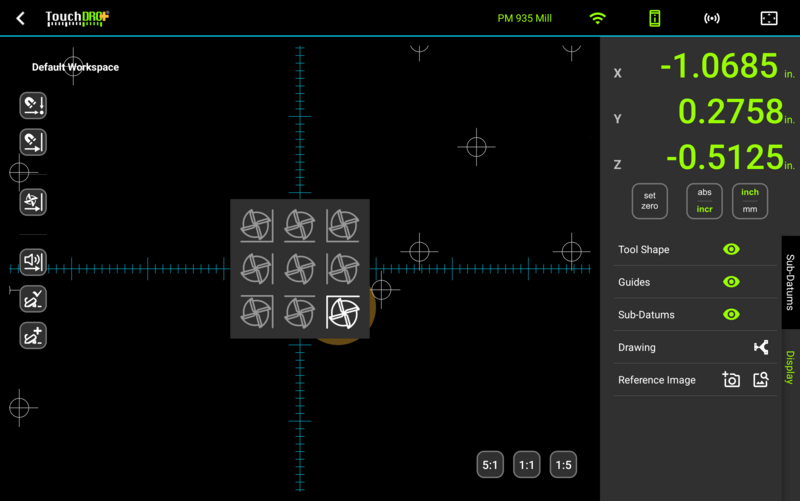The height and width of the screenshot is (501, 800).
Task: Tap the probe plus tool icon
Action: 33,336
